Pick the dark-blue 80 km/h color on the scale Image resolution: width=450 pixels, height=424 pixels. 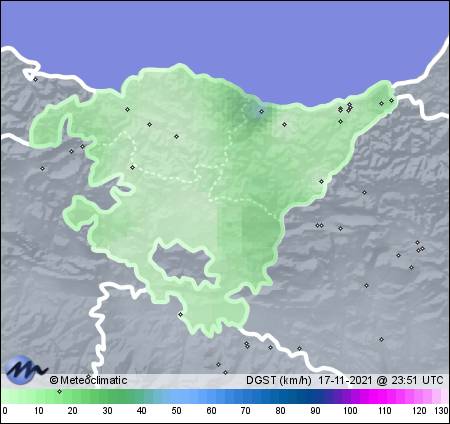tap(280, 397)
